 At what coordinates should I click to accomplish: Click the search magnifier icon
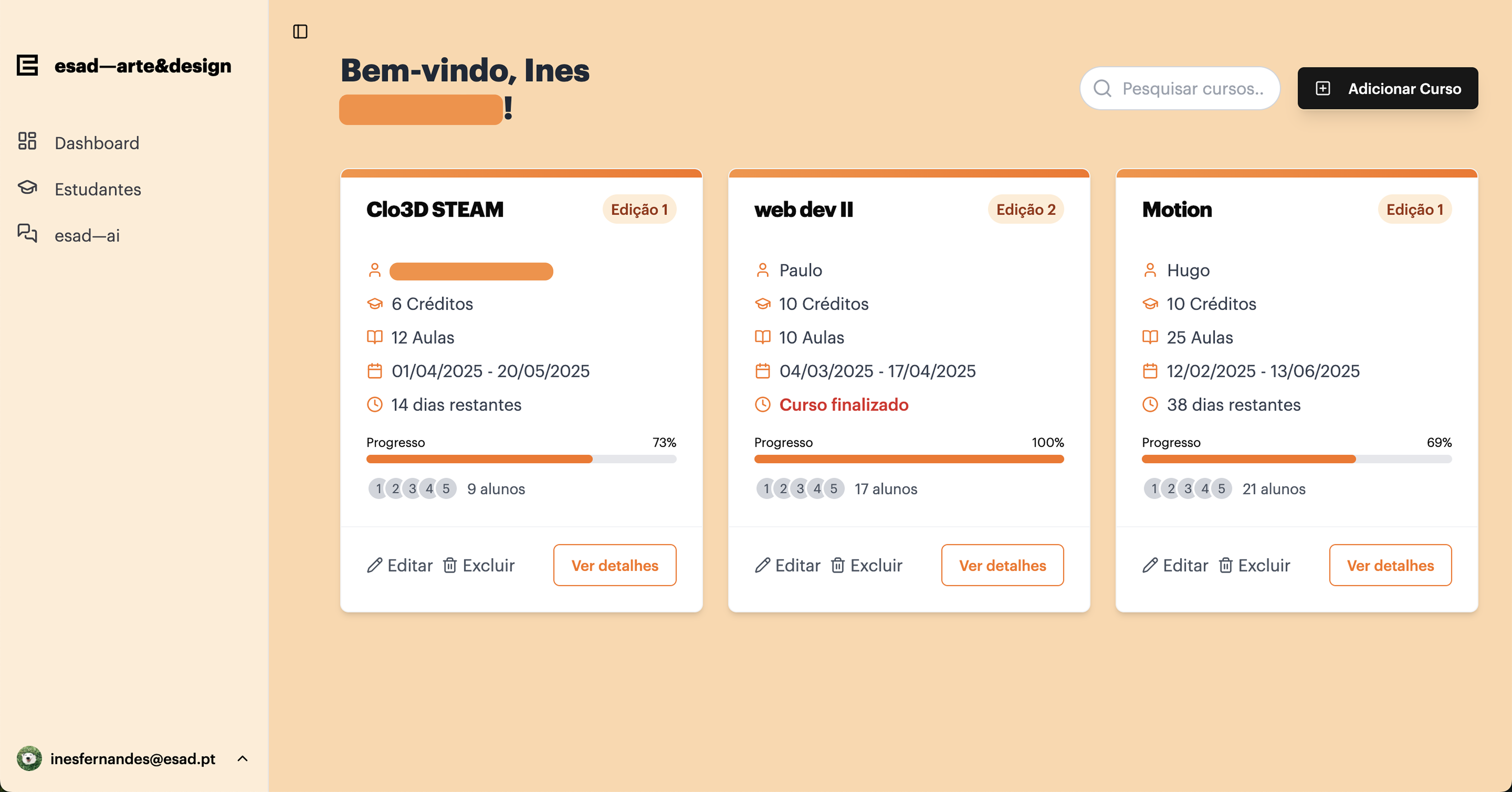1102,89
